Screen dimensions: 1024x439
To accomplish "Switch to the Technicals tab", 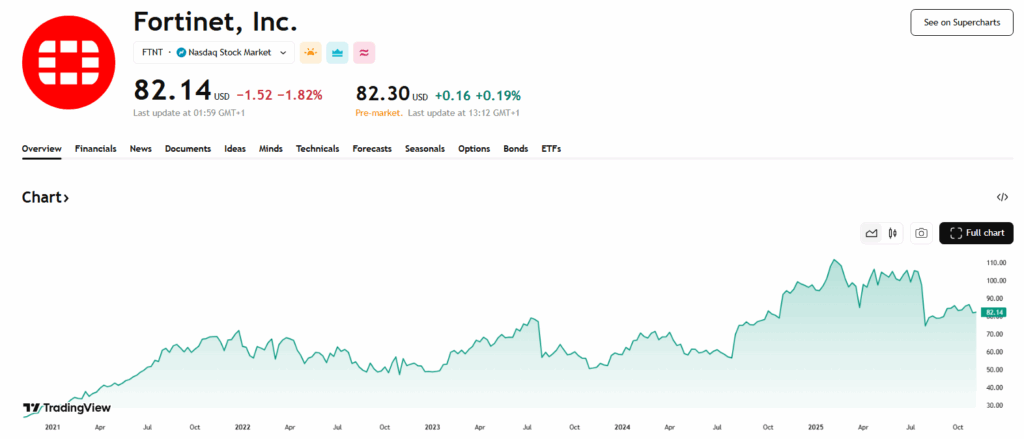I will 317,149.
